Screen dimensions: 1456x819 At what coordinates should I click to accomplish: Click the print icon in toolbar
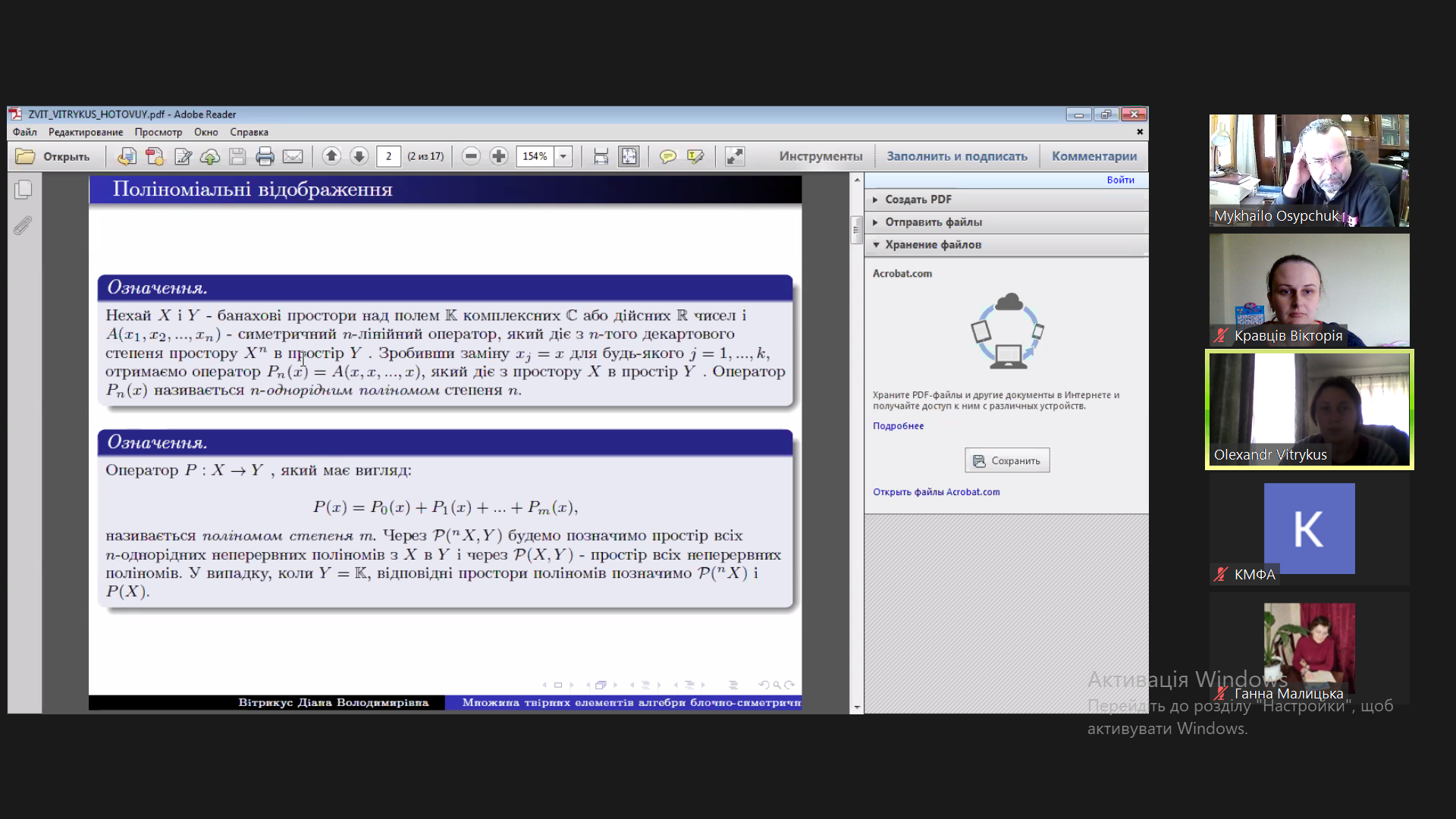pos(265,157)
